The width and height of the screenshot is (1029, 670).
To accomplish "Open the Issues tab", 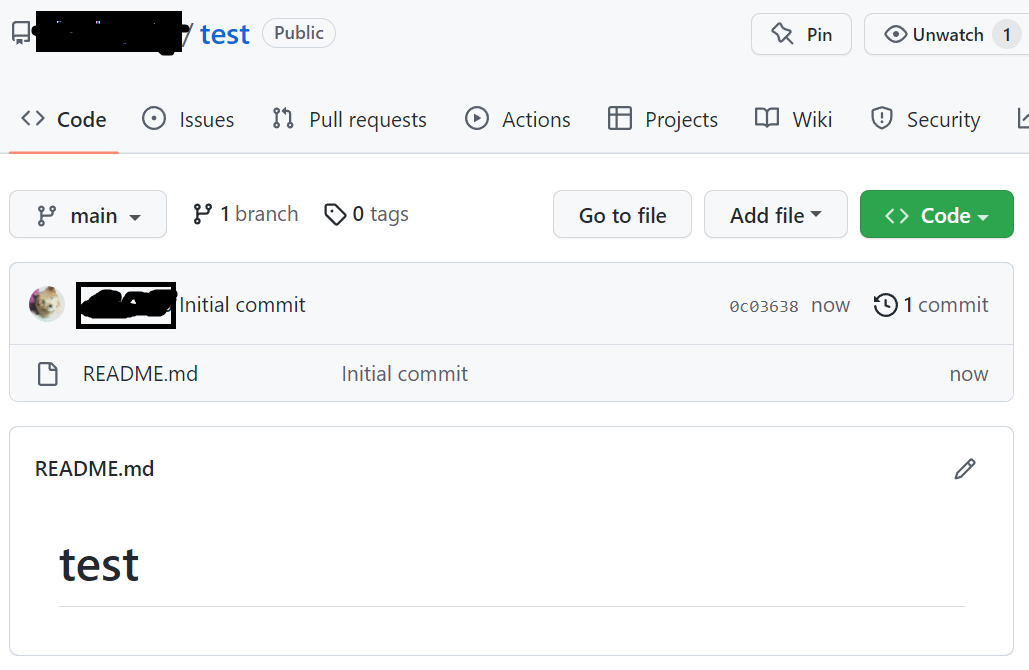I will pyautogui.click(x=188, y=119).
